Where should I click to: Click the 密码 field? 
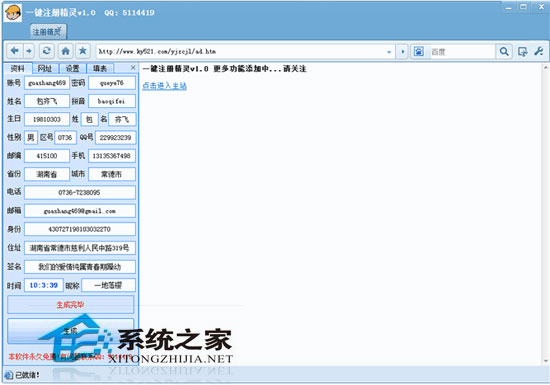point(112,83)
